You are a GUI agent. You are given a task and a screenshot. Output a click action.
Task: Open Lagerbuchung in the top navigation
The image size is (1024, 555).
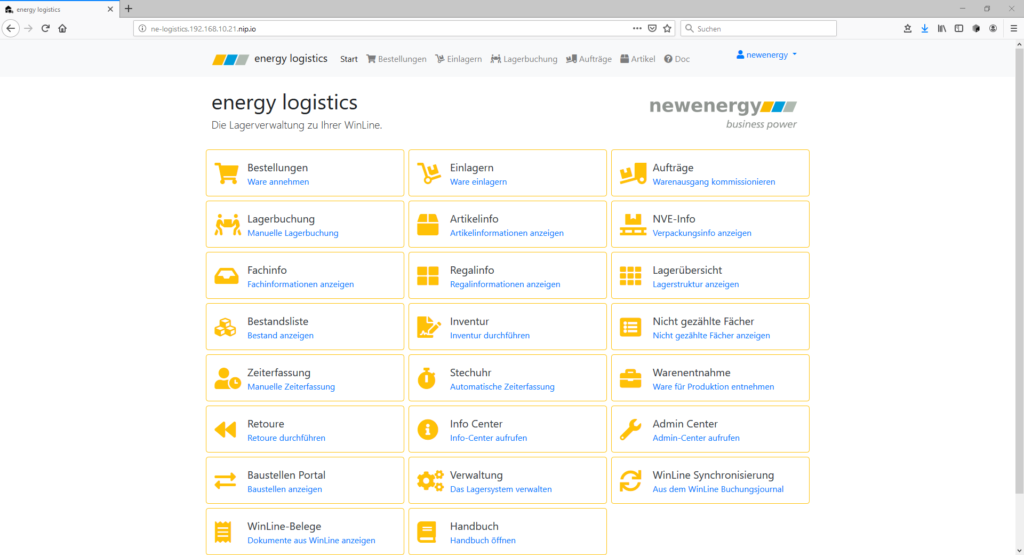point(524,59)
